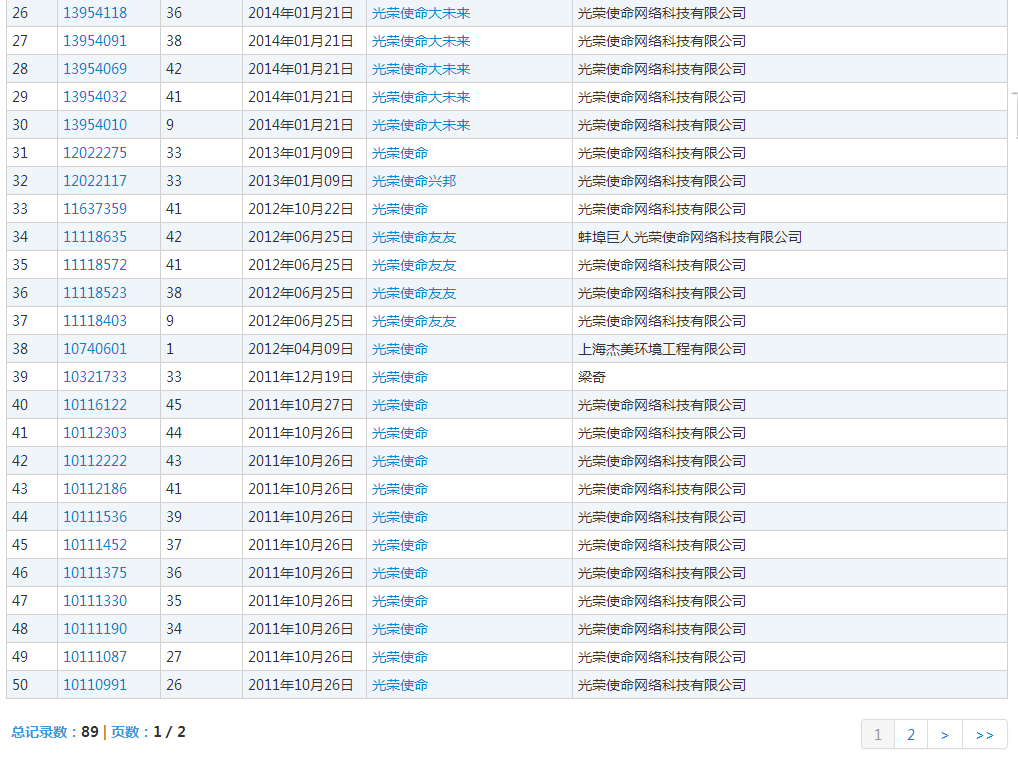Screen dimensions: 1018x760
Task: Click trademark name 光荣使命 in row 49
Action: pos(400,657)
